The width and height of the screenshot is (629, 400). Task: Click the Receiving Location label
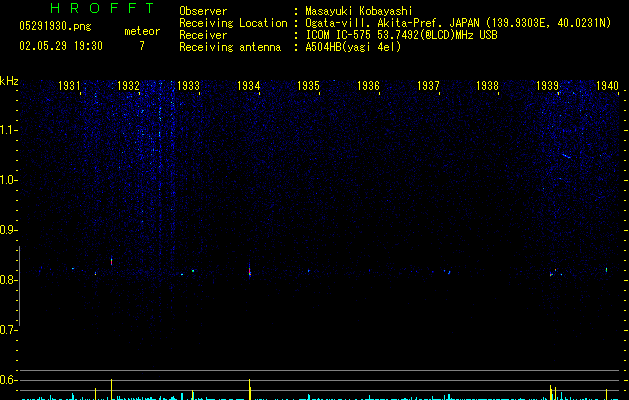pyautogui.click(x=233, y=23)
